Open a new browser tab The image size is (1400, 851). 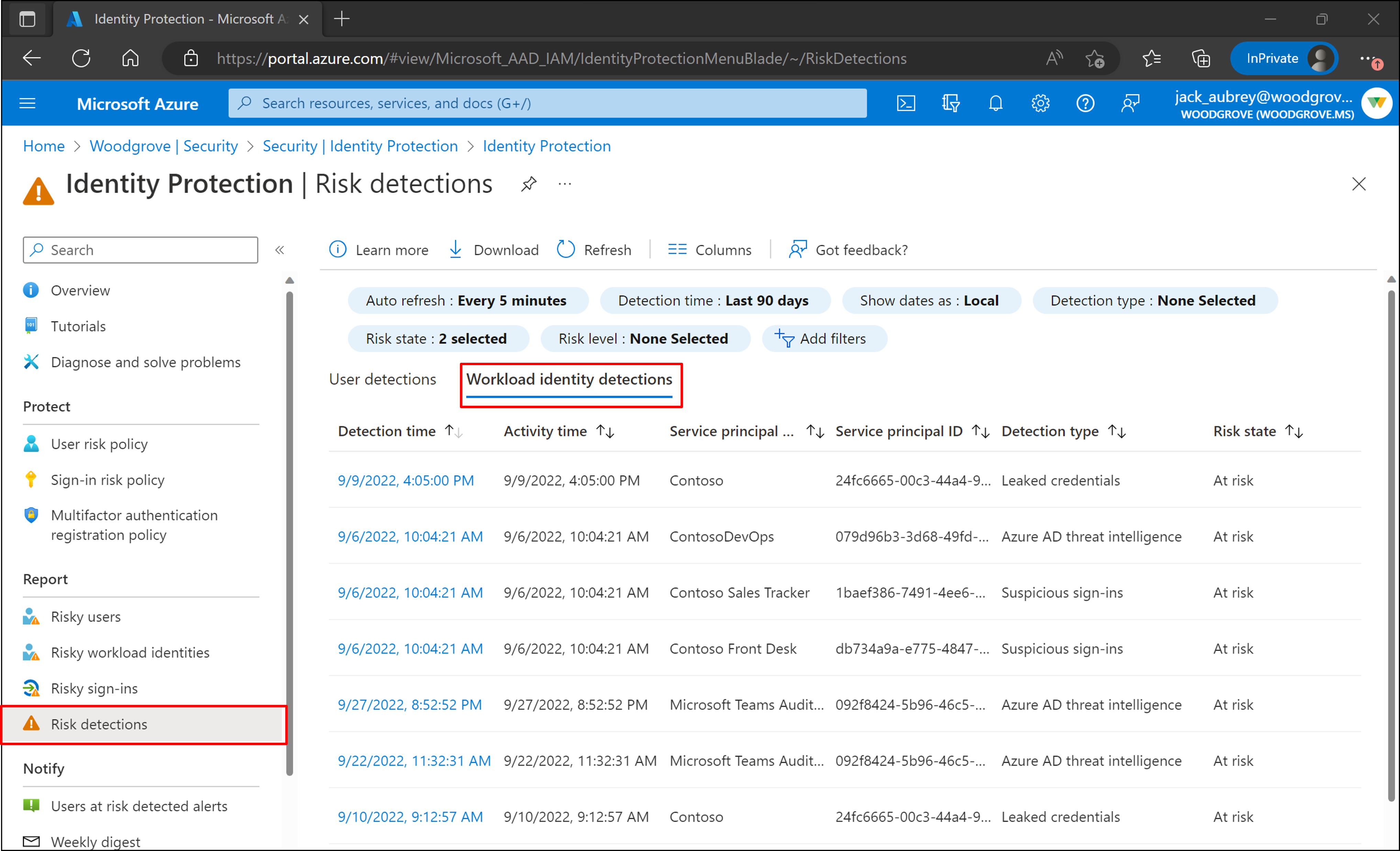click(341, 19)
